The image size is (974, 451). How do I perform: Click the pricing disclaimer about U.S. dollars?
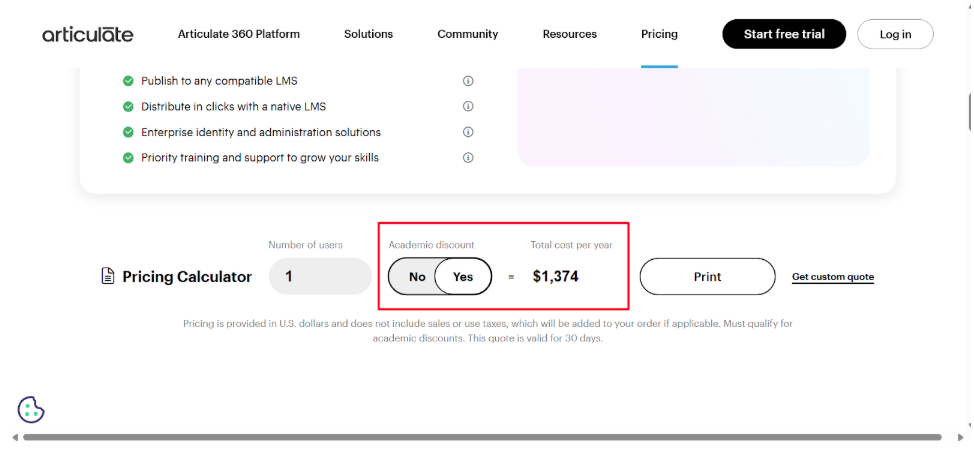488,331
